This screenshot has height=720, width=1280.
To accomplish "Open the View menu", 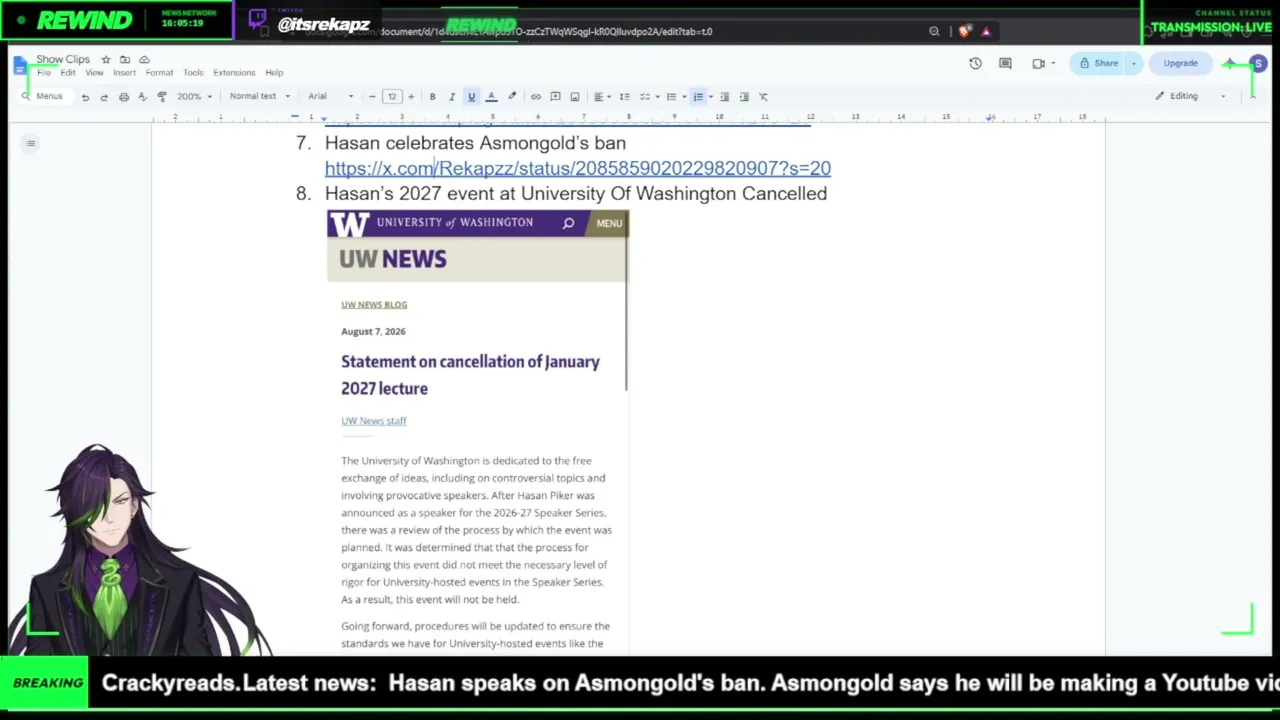I will pyautogui.click(x=94, y=73).
